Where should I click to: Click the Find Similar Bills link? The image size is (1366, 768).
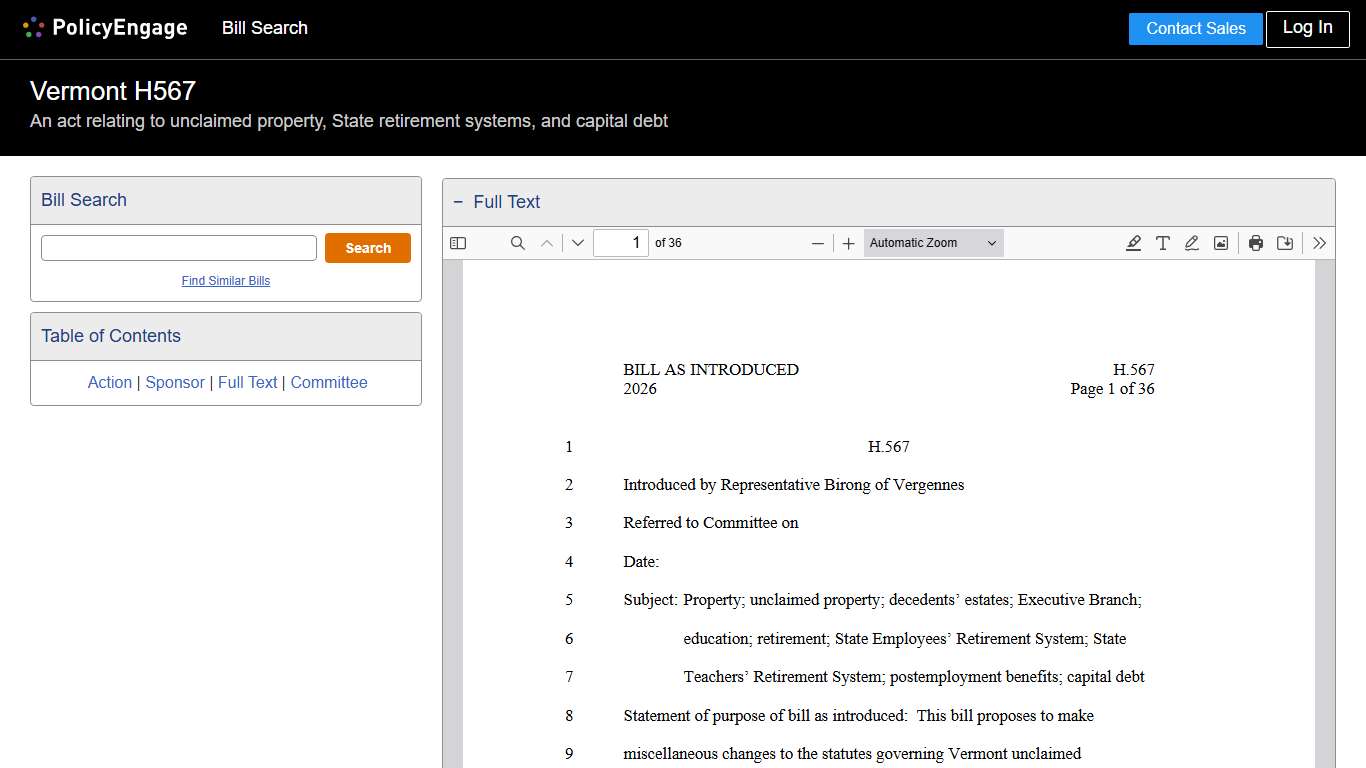coord(225,281)
